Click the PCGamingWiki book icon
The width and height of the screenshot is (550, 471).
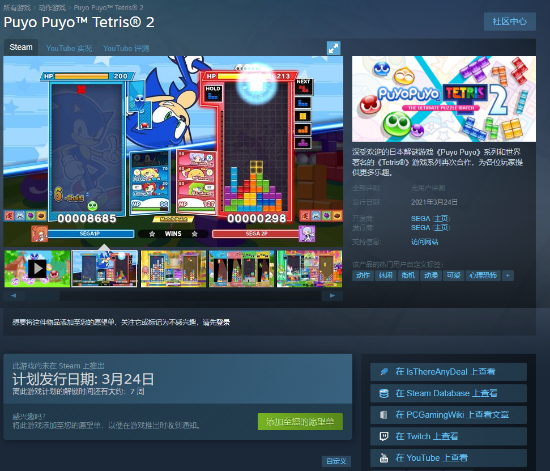click(384, 415)
